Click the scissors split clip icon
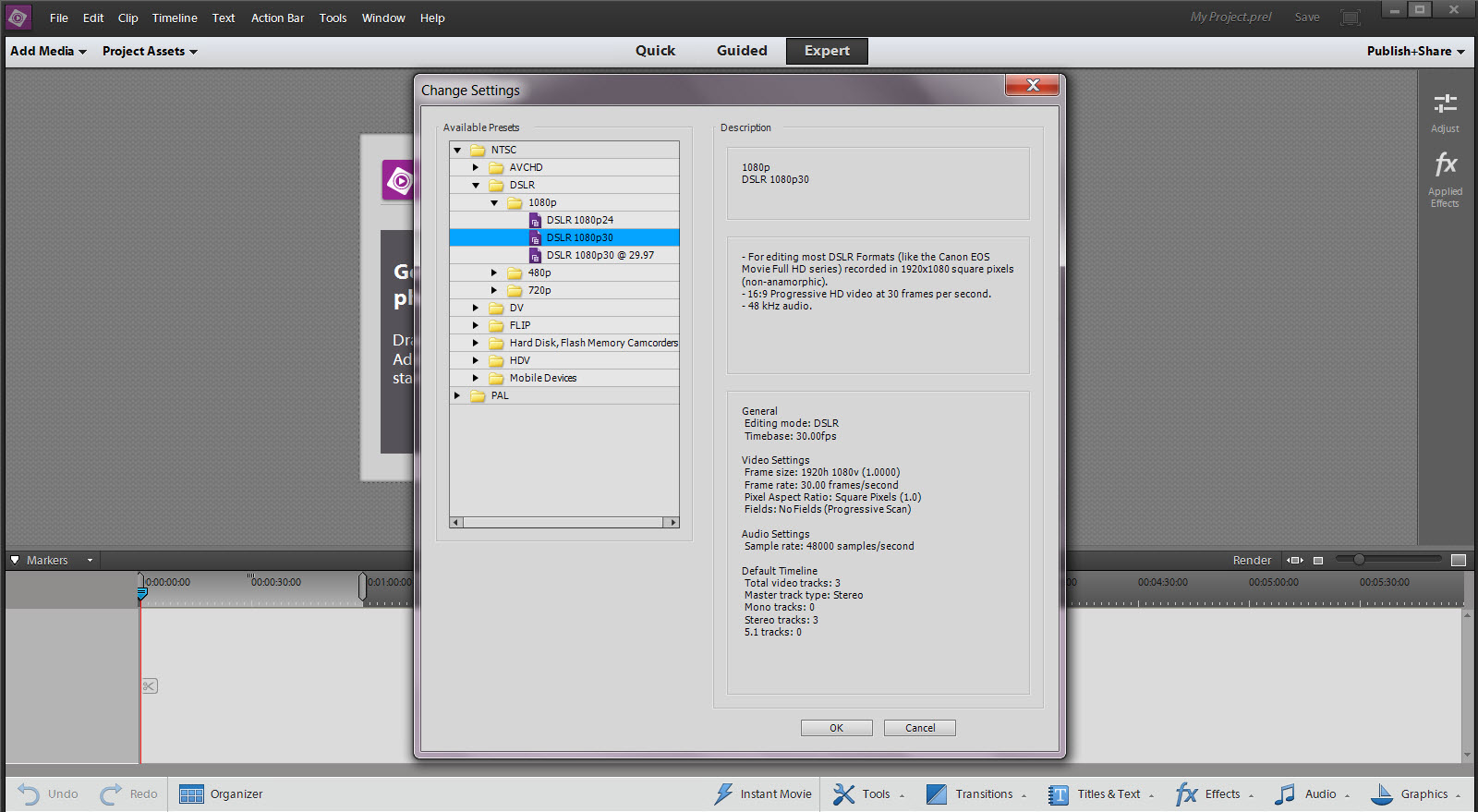This screenshot has height=812, width=1478. 150,685
